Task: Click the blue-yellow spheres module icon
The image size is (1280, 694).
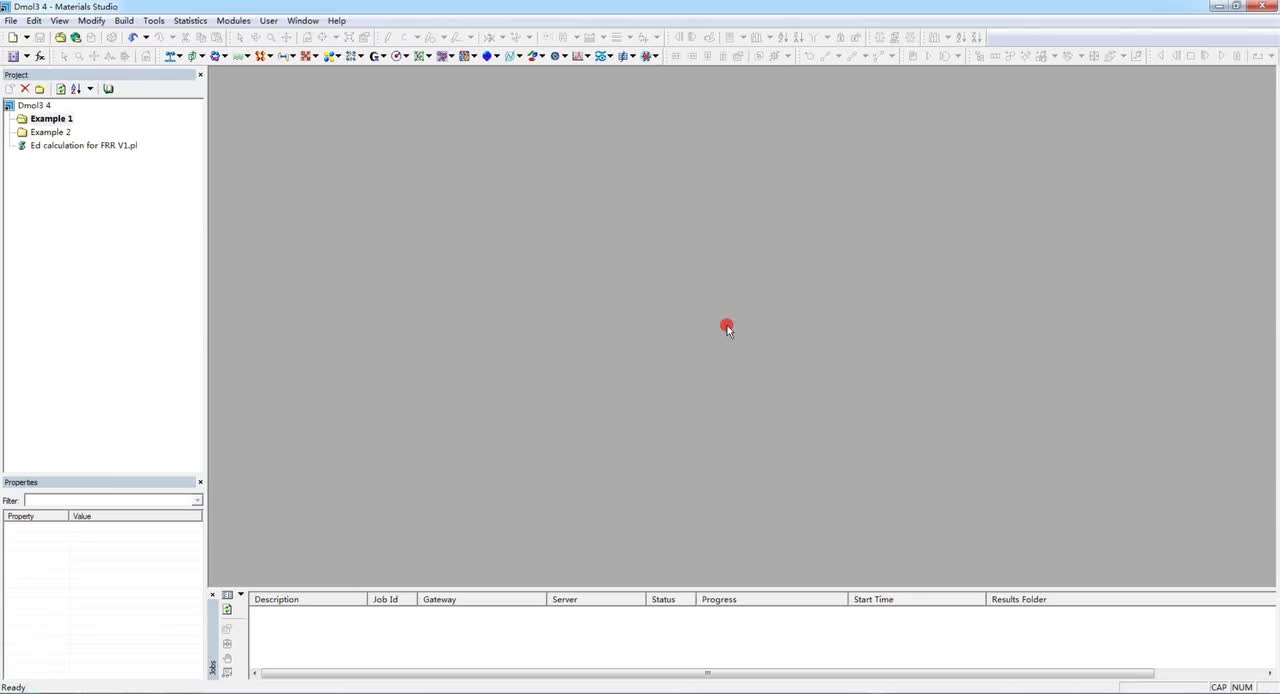Action: [329, 56]
